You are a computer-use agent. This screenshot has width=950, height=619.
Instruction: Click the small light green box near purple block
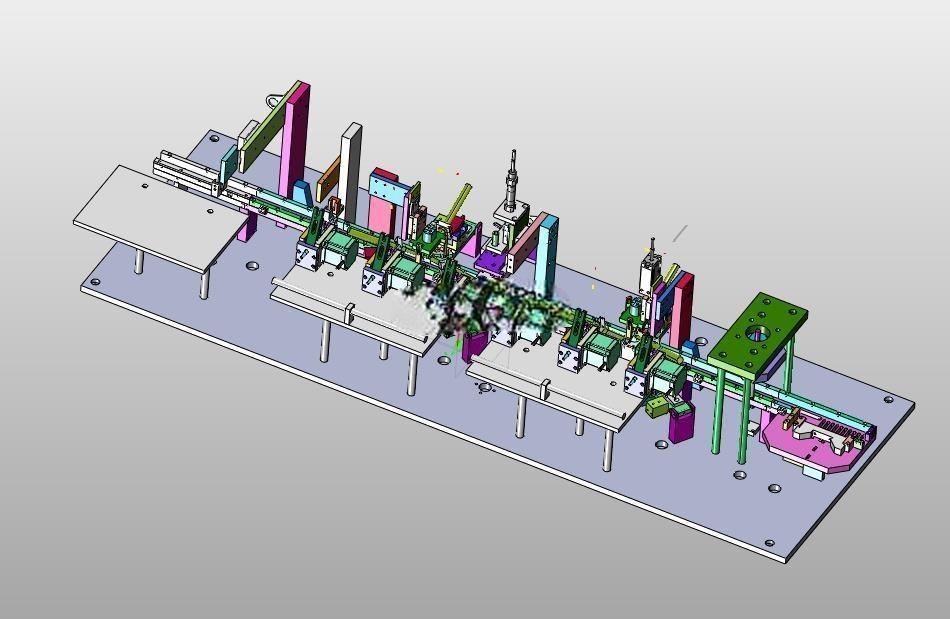(x=657, y=406)
